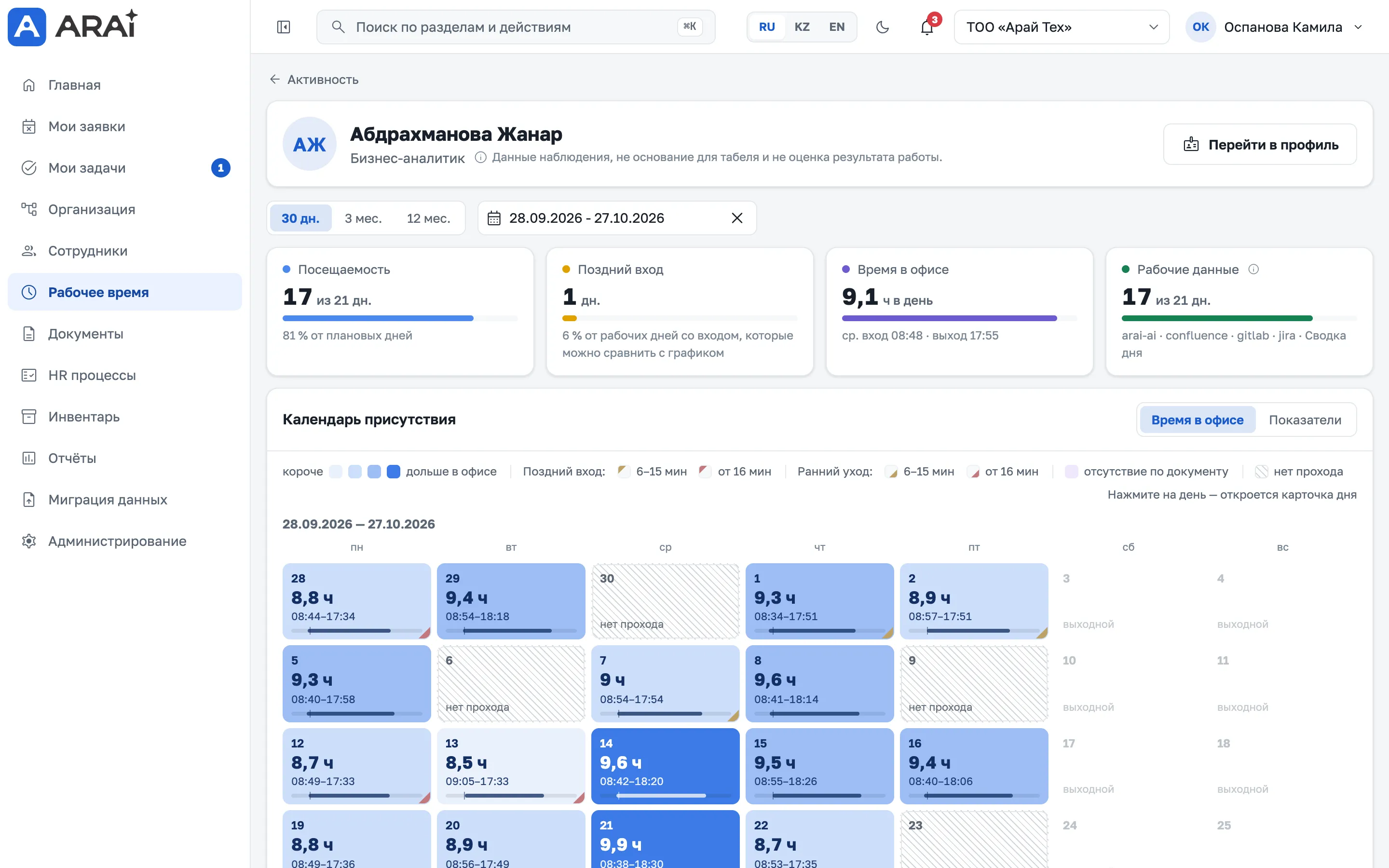Screen dimensions: 1389x868
Task: Click the ARAi logo icon
Action: 27,27
